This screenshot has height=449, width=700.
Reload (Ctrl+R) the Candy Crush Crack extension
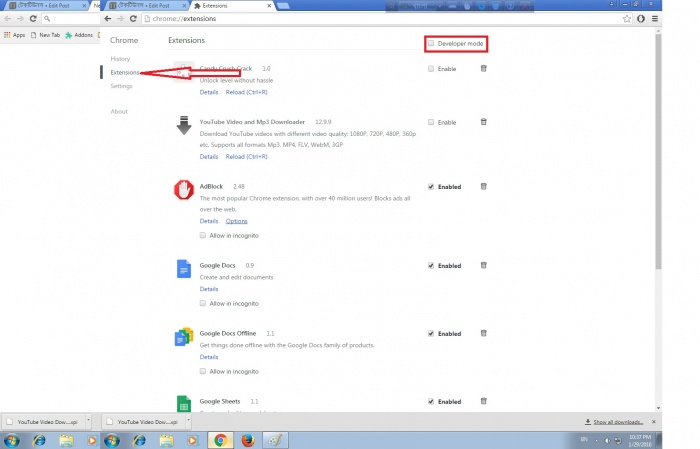point(246,92)
